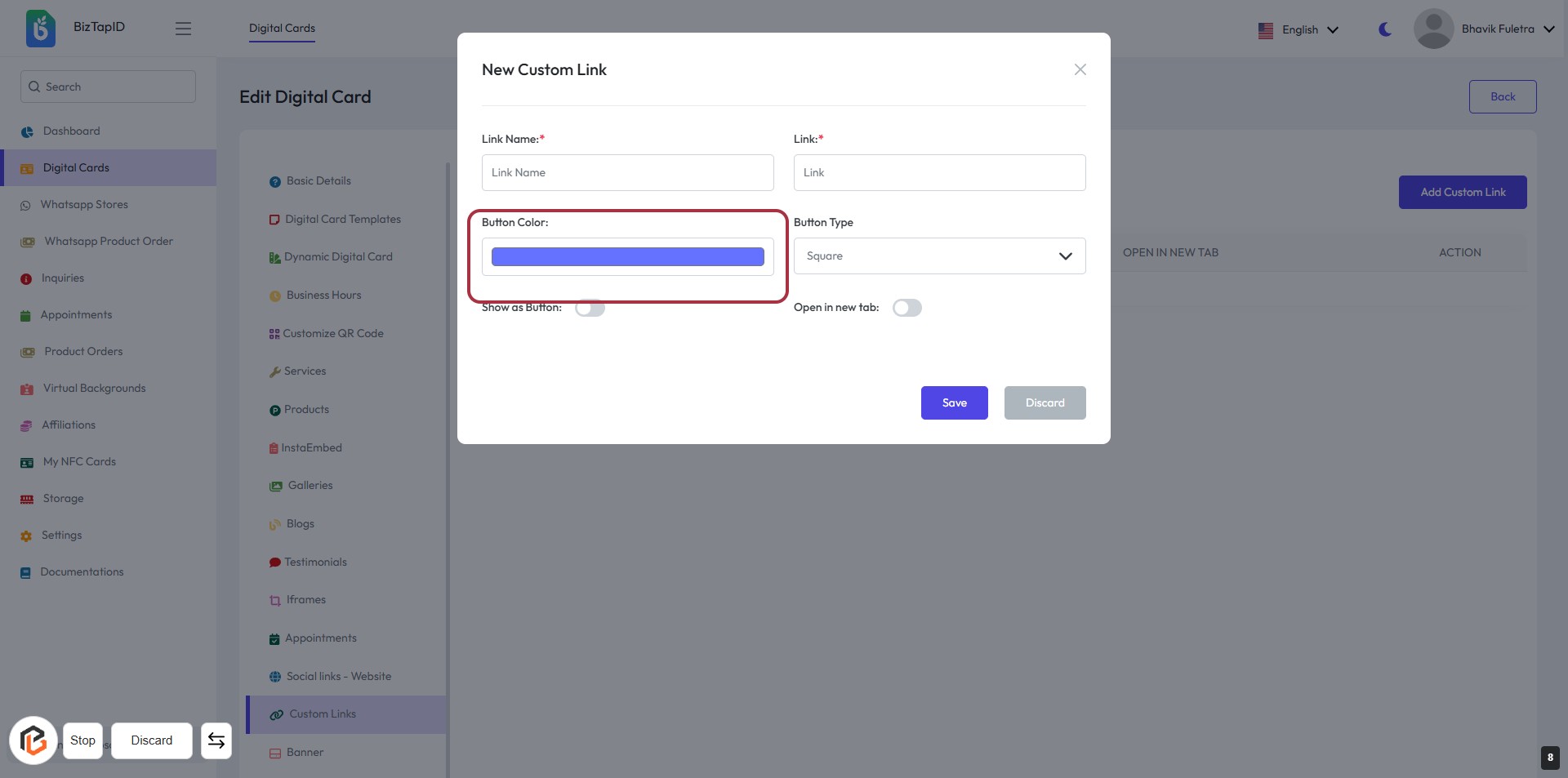Click the Link Name input field
1568x778 pixels.
point(627,173)
